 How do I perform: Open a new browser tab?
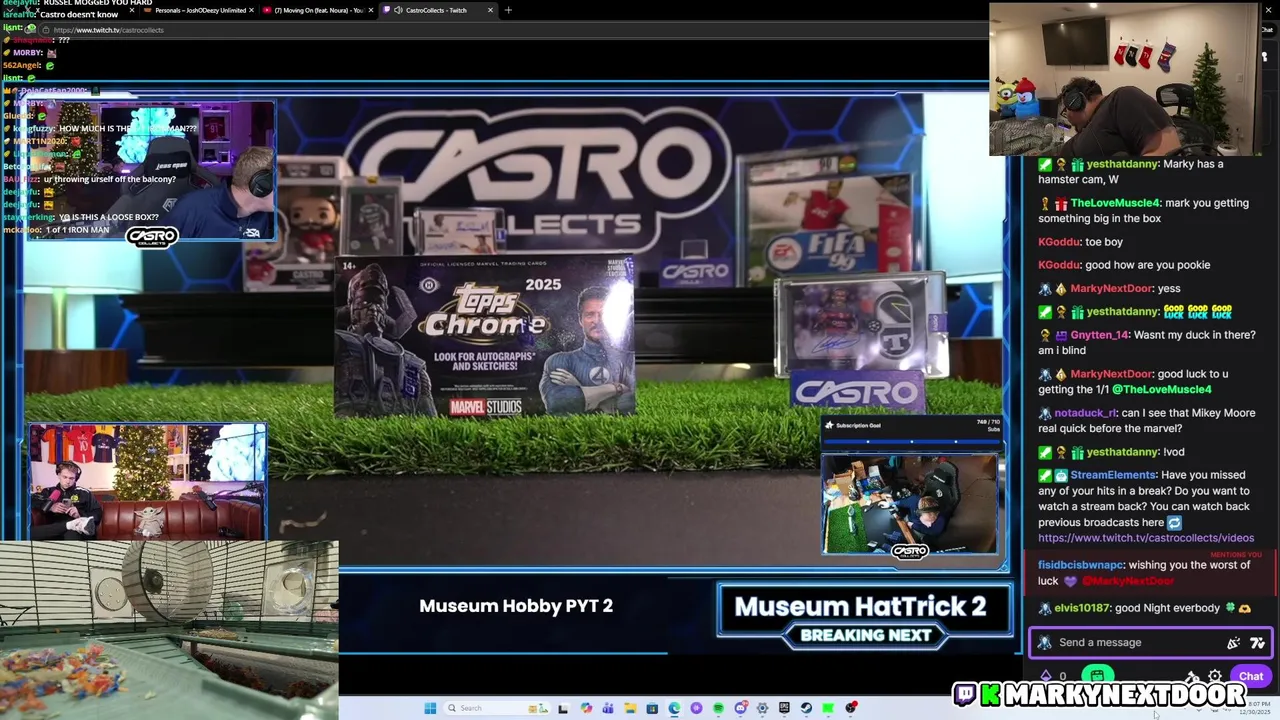(508, 10)
